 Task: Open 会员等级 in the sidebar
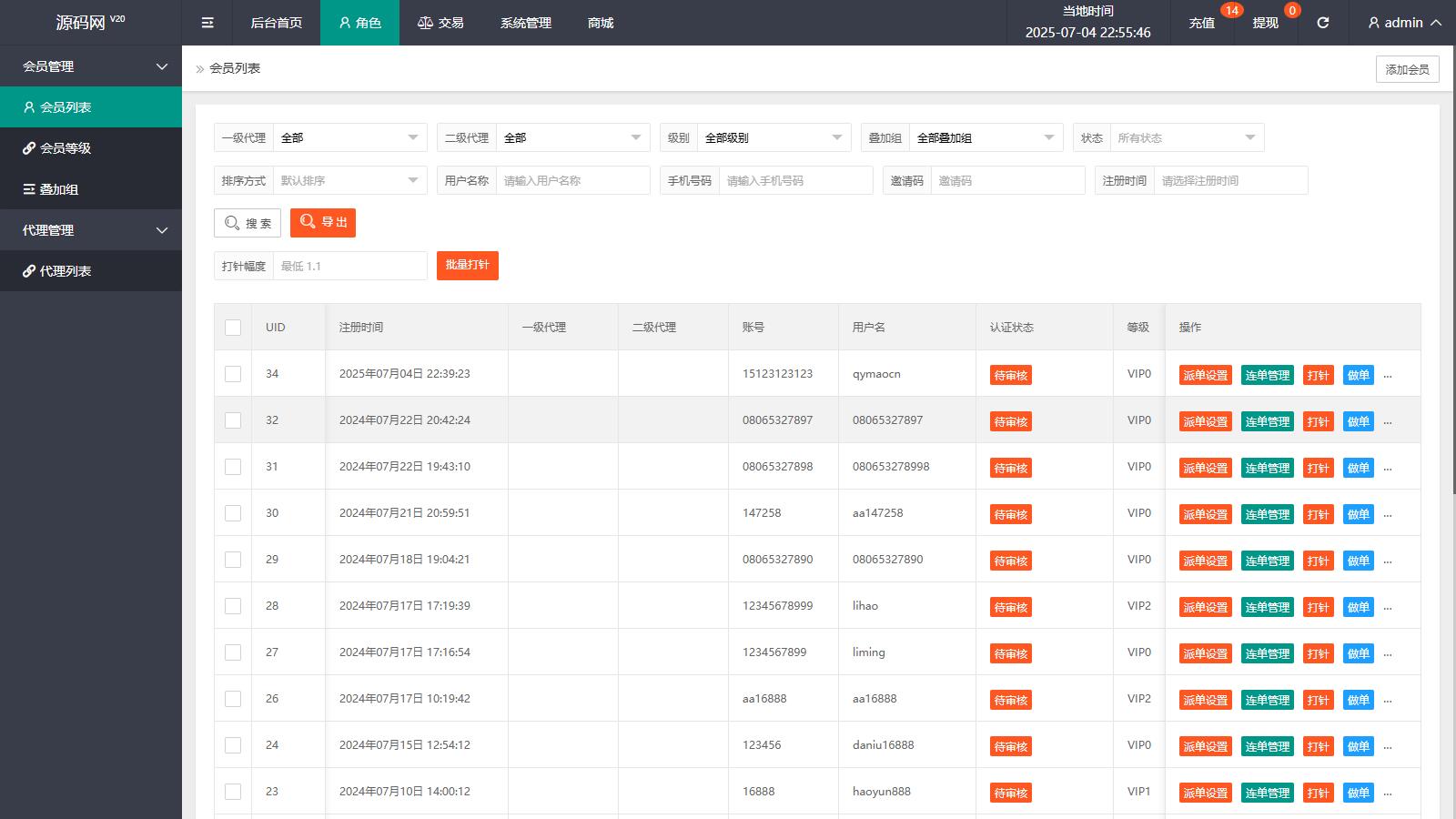(x=91, y=148)
